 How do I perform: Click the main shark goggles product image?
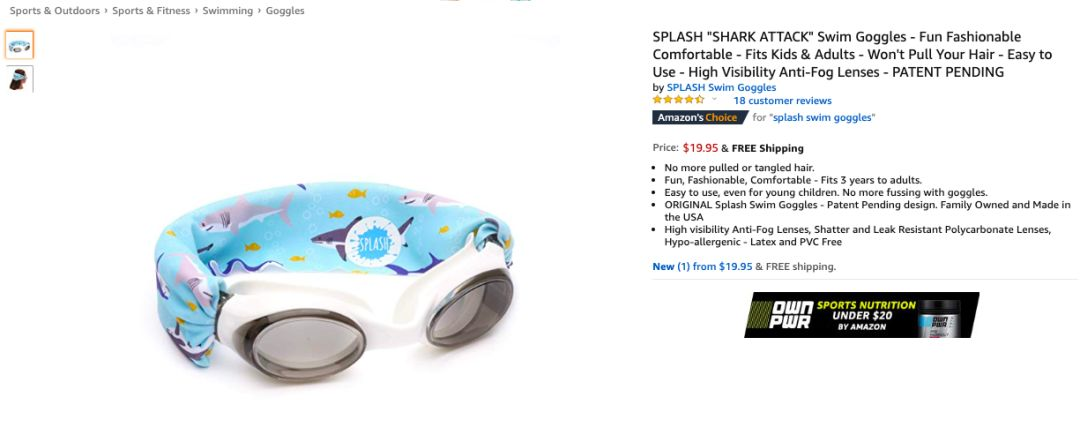click(333, 282)
